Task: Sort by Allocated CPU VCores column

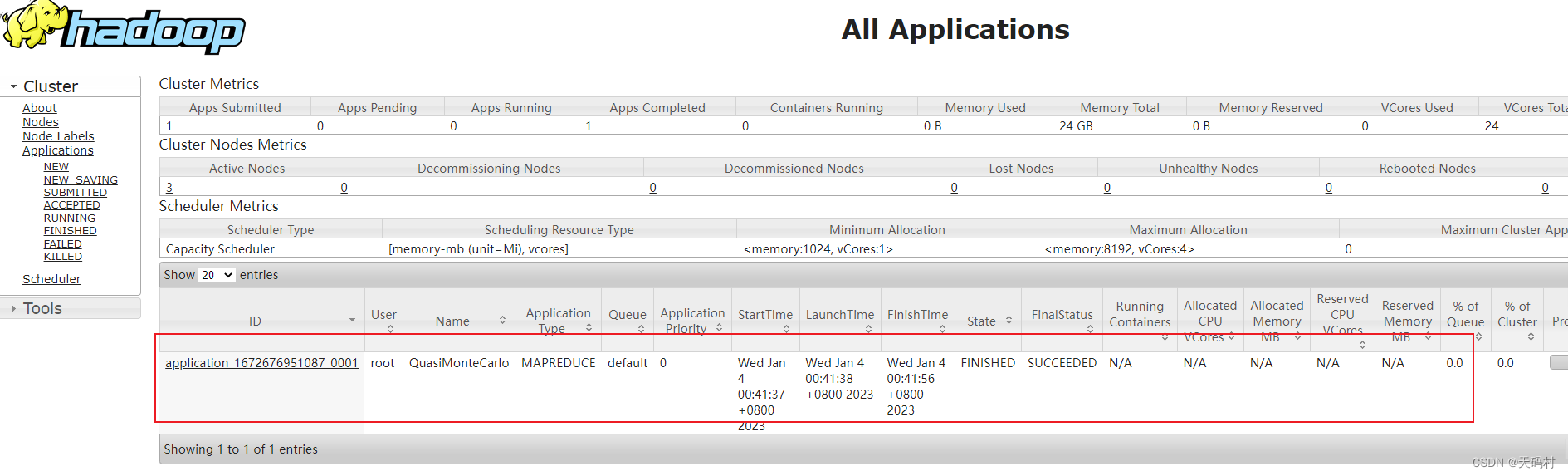Action: 1210,321
